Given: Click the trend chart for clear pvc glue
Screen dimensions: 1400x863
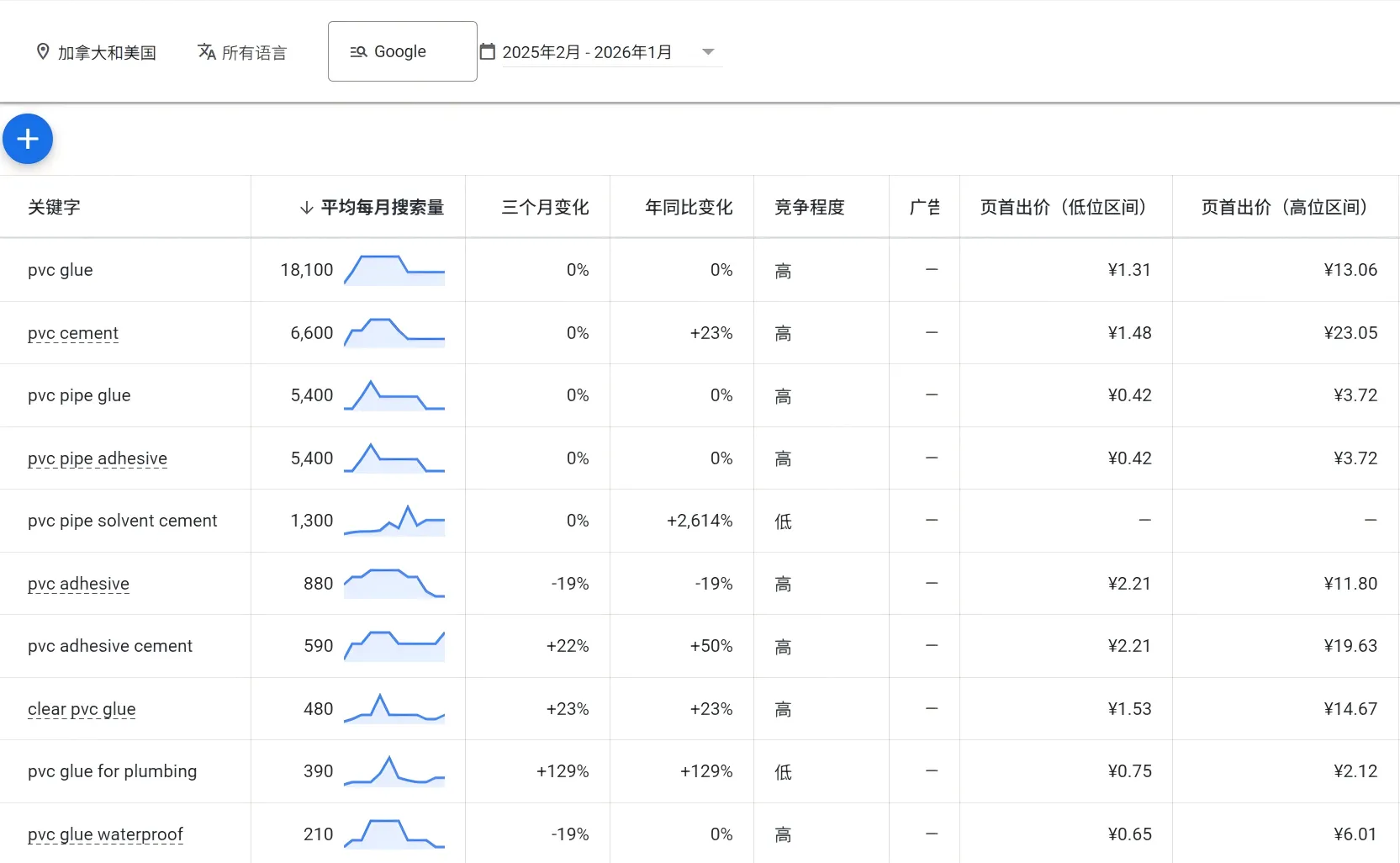Looking at the screenshot, I should point(394,709).
